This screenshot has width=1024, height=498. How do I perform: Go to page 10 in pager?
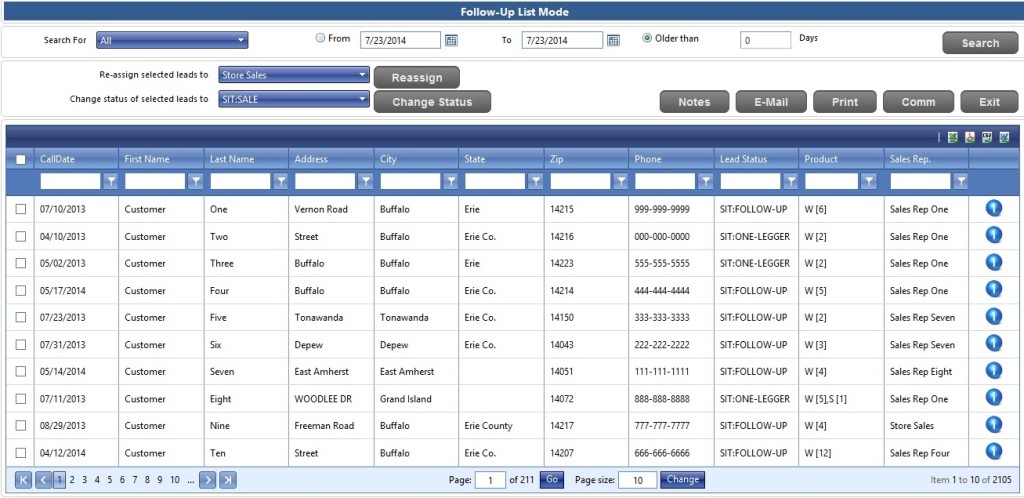pos(175,480)
